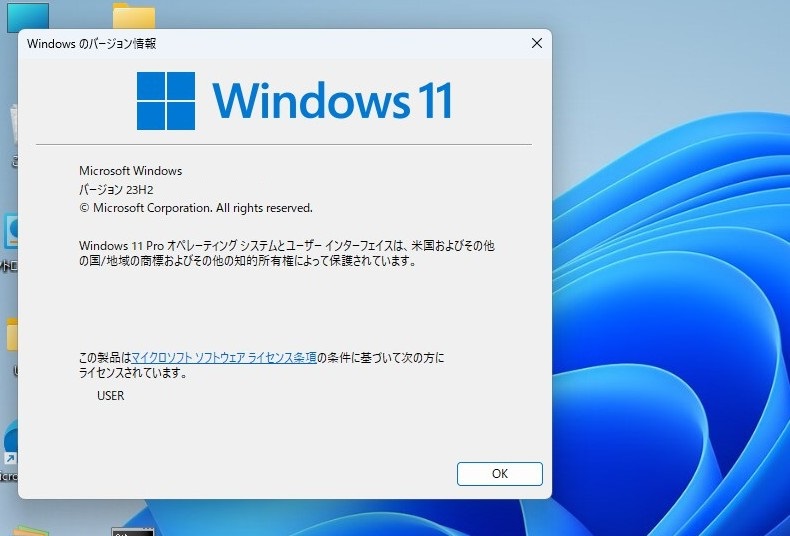Viewport: 790px width, 536px height.
Task: Open the マイクロソフト ソフトウェア ライセンス条項 link
Action: coord(224,357)
